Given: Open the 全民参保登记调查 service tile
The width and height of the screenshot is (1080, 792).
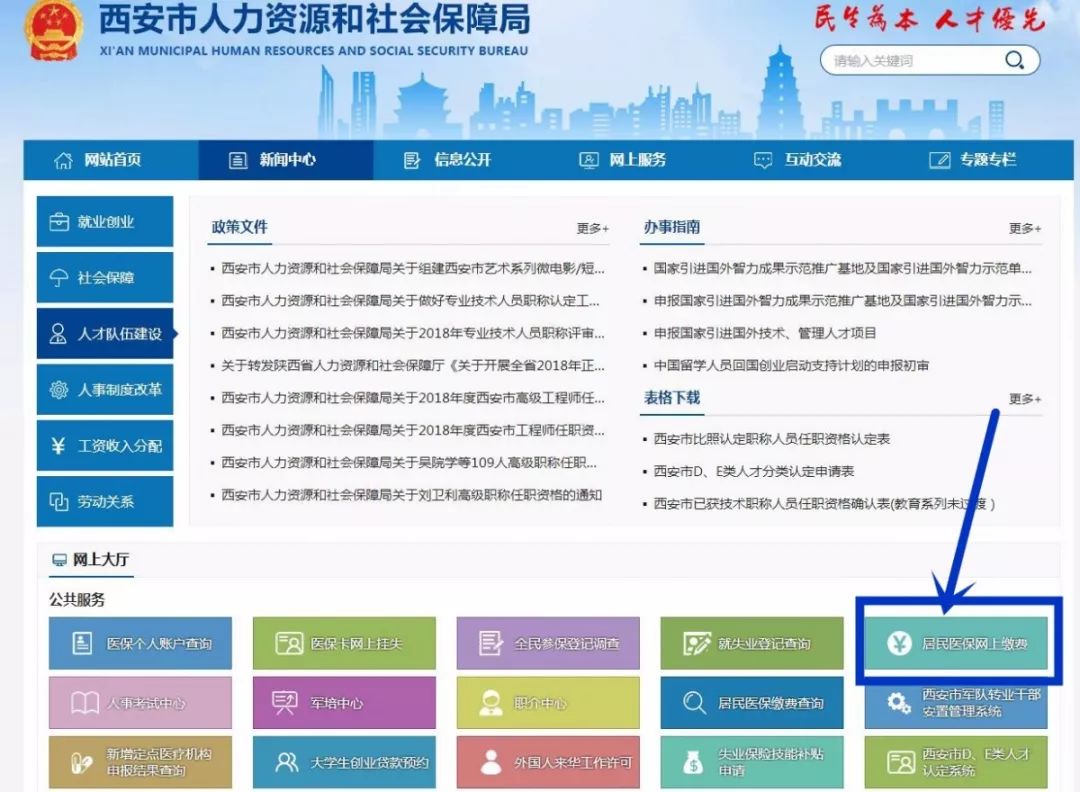Looking at the screenshot, I should pyautogui.click(x=548, y=643).
